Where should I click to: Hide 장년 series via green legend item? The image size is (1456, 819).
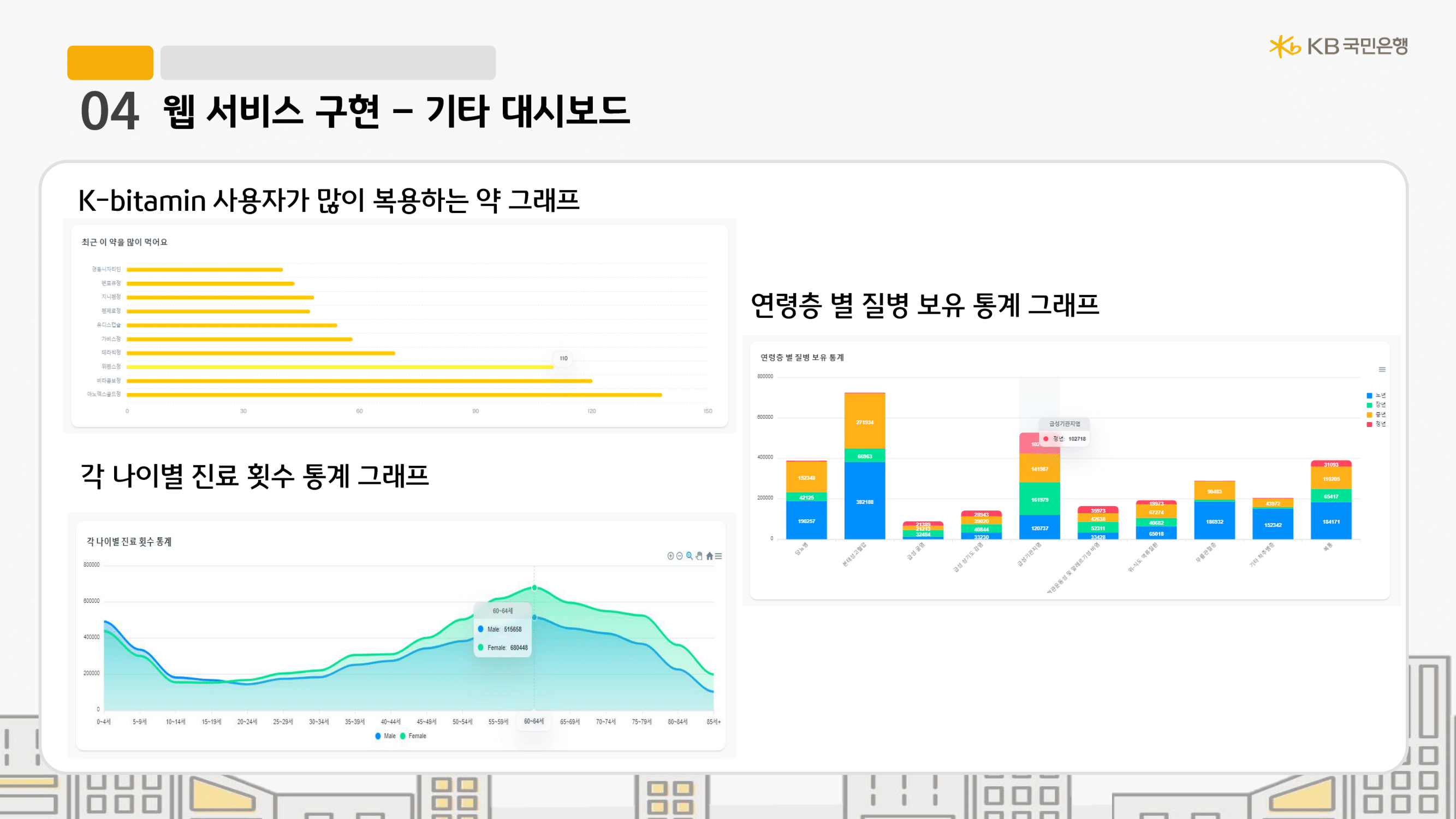[1376, 405]
